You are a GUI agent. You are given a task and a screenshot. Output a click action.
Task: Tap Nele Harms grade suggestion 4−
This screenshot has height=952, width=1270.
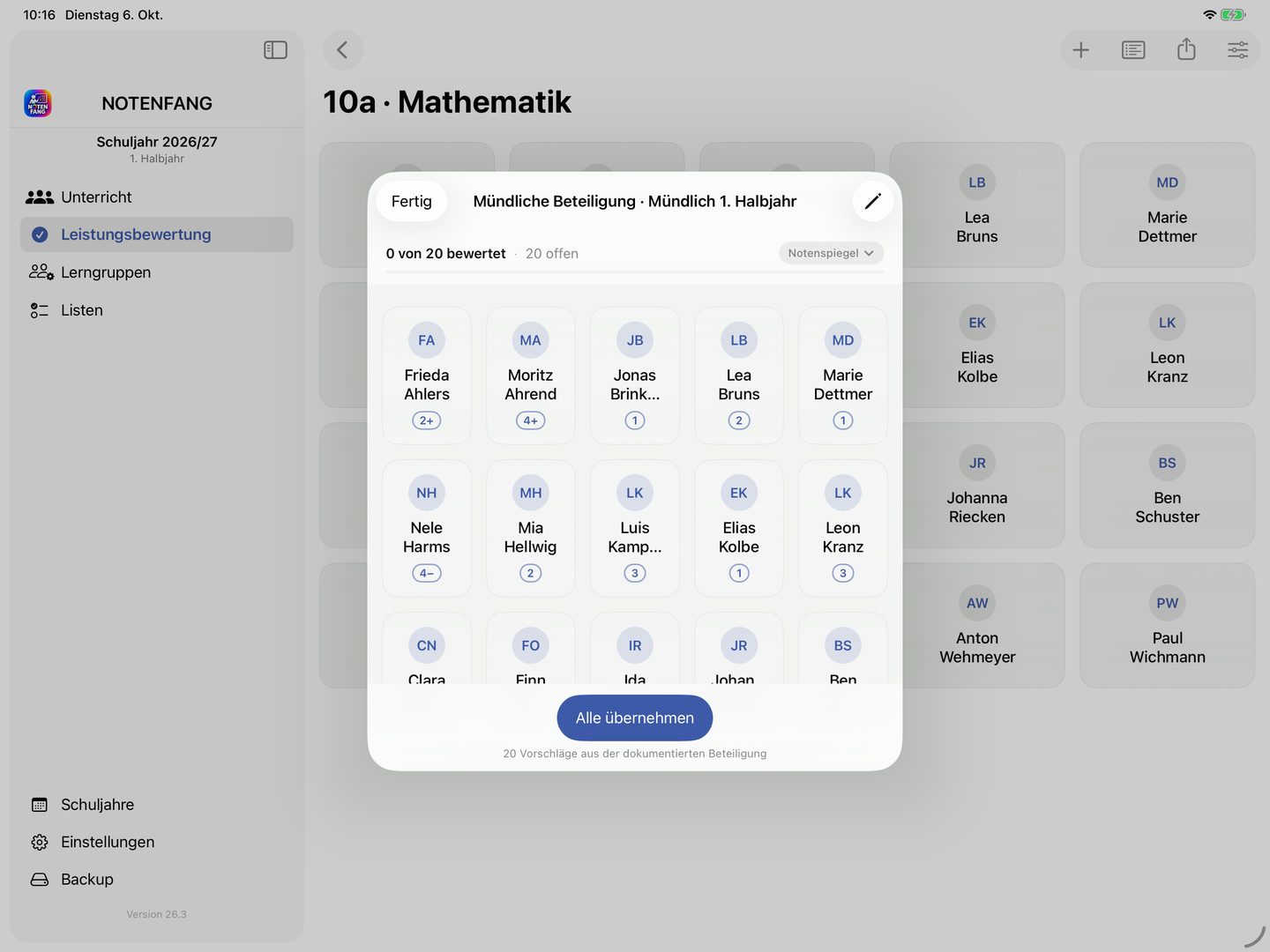[427, 573]
